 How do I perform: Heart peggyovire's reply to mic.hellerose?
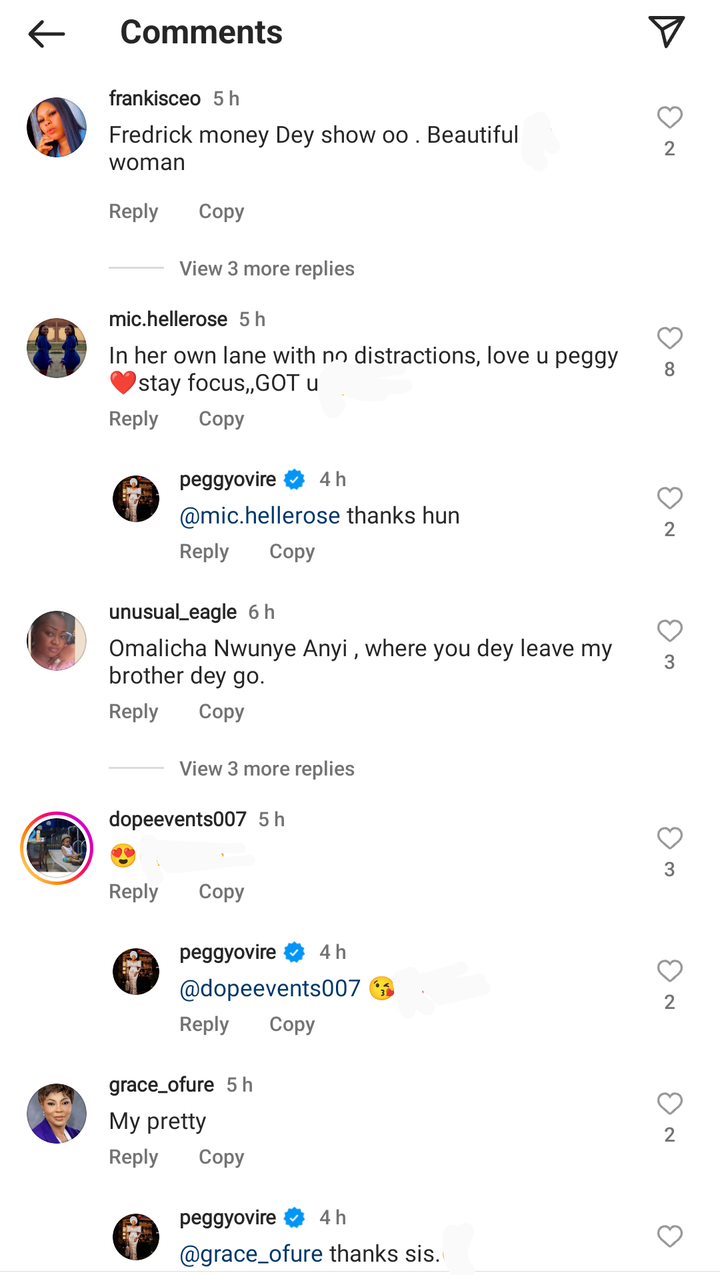point(669,498)
